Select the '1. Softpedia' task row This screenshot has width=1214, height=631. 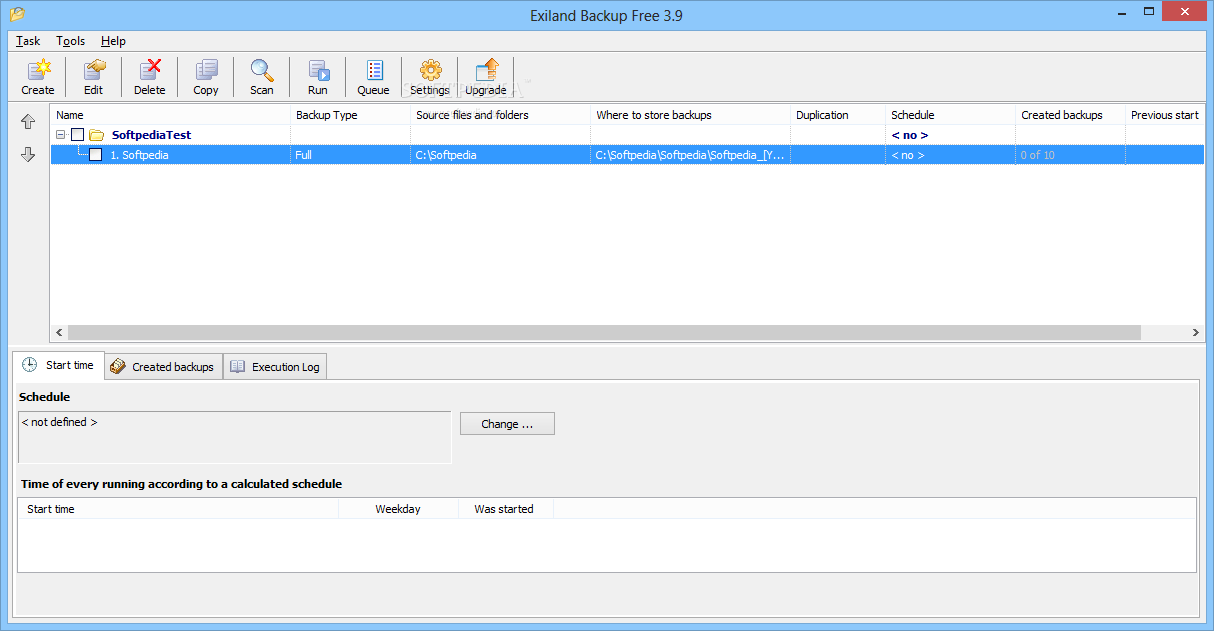click(628, 155)
